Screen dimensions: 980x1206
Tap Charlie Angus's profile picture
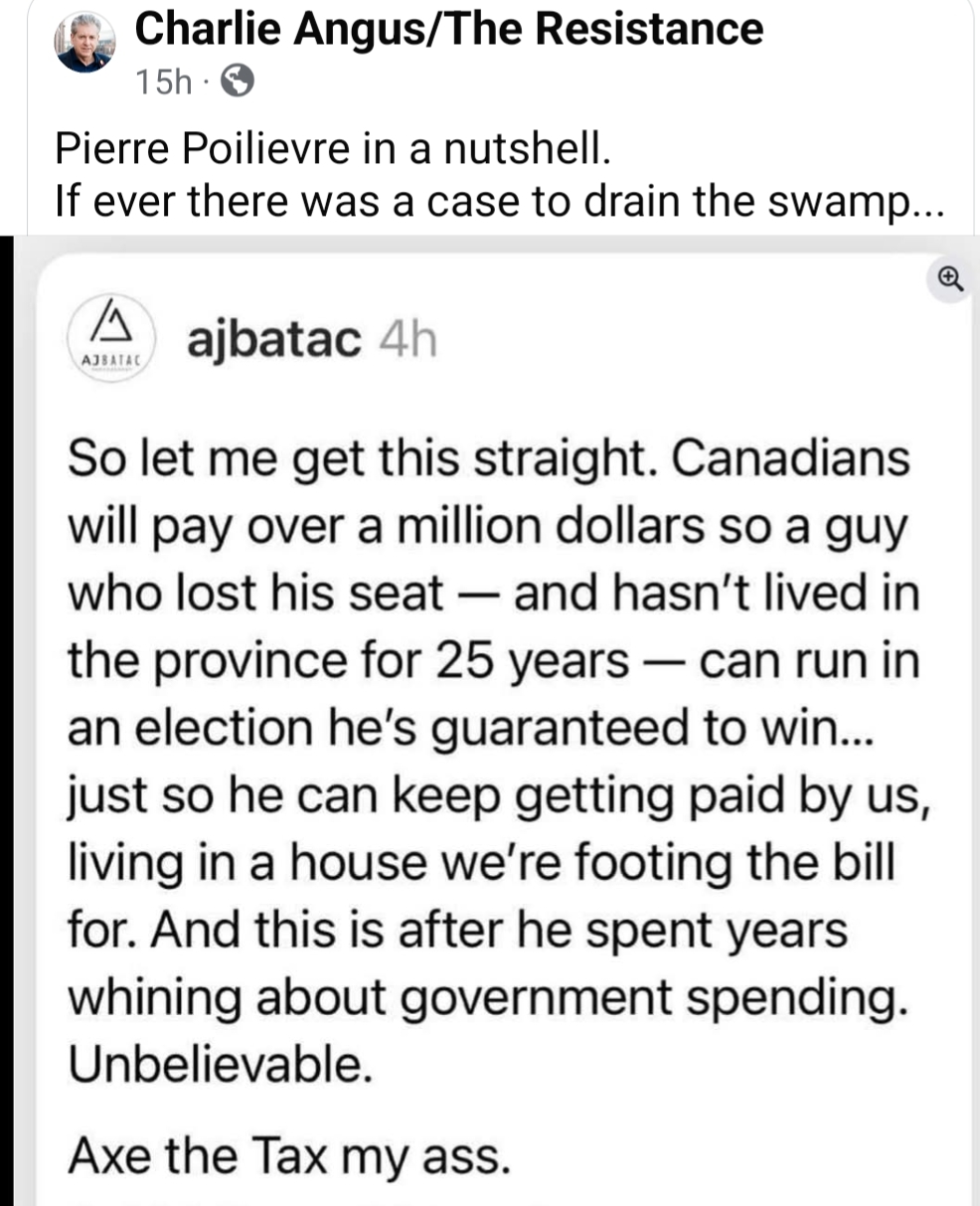pyautogui.click(x=85, y=42)
